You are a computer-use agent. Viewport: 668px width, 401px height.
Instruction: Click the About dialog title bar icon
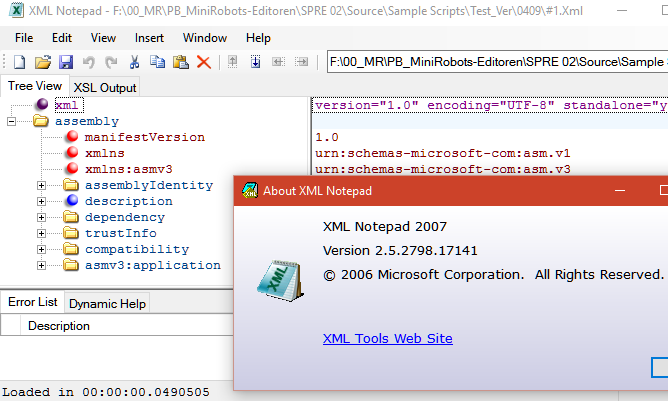[x=250, y=190]
